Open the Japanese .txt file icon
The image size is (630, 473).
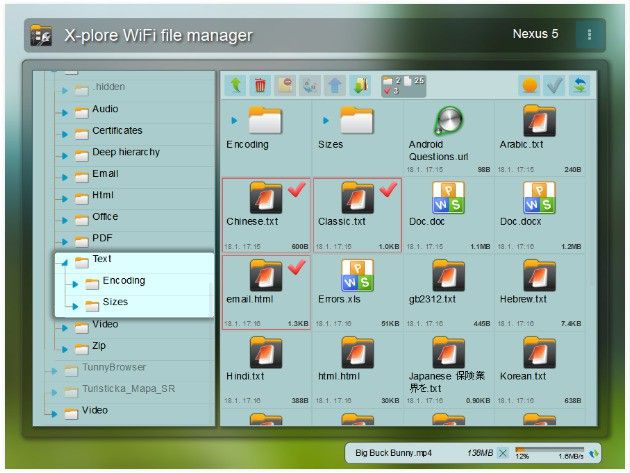pyautogui.click(x=448, y=352)
